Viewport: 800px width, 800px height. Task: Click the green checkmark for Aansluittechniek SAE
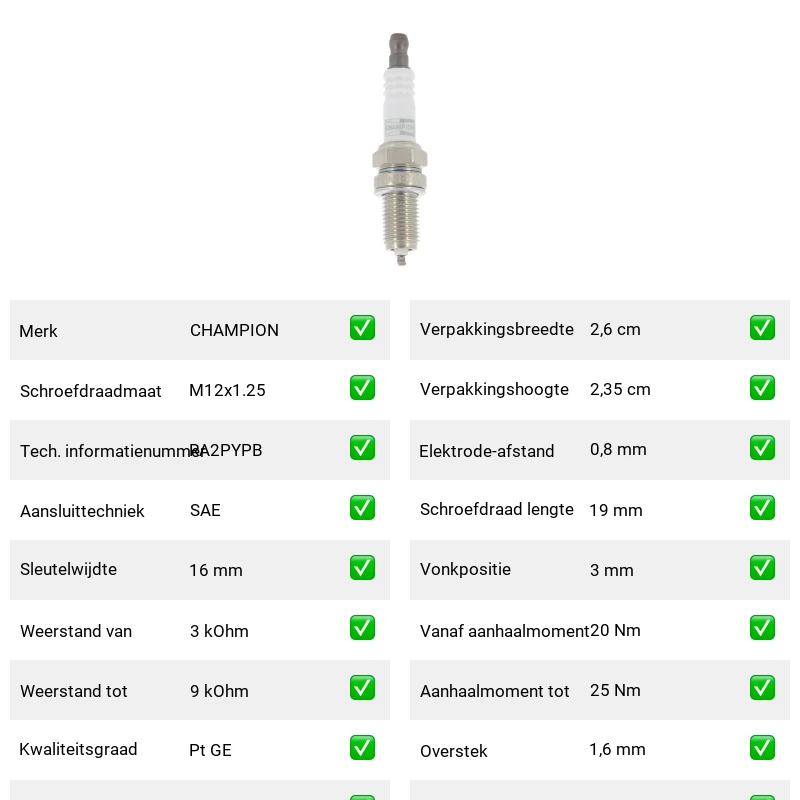[362, 508]
